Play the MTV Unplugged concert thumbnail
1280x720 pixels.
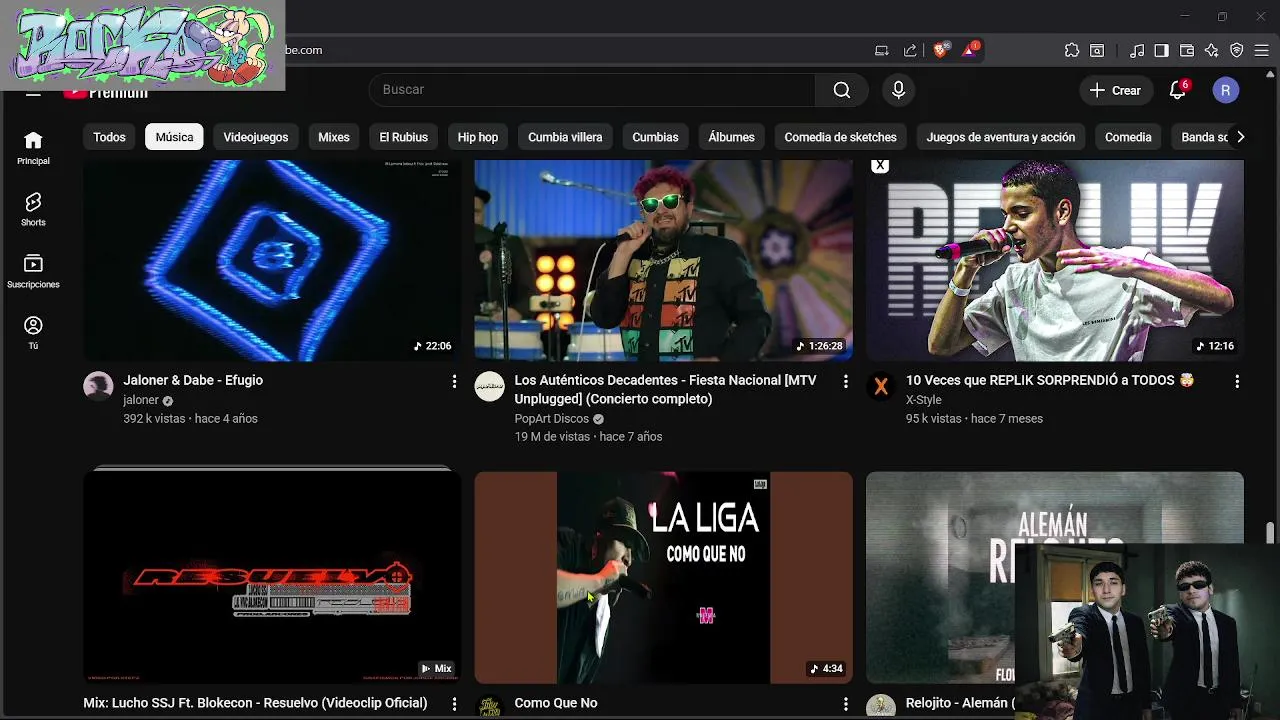coord(663,260)
